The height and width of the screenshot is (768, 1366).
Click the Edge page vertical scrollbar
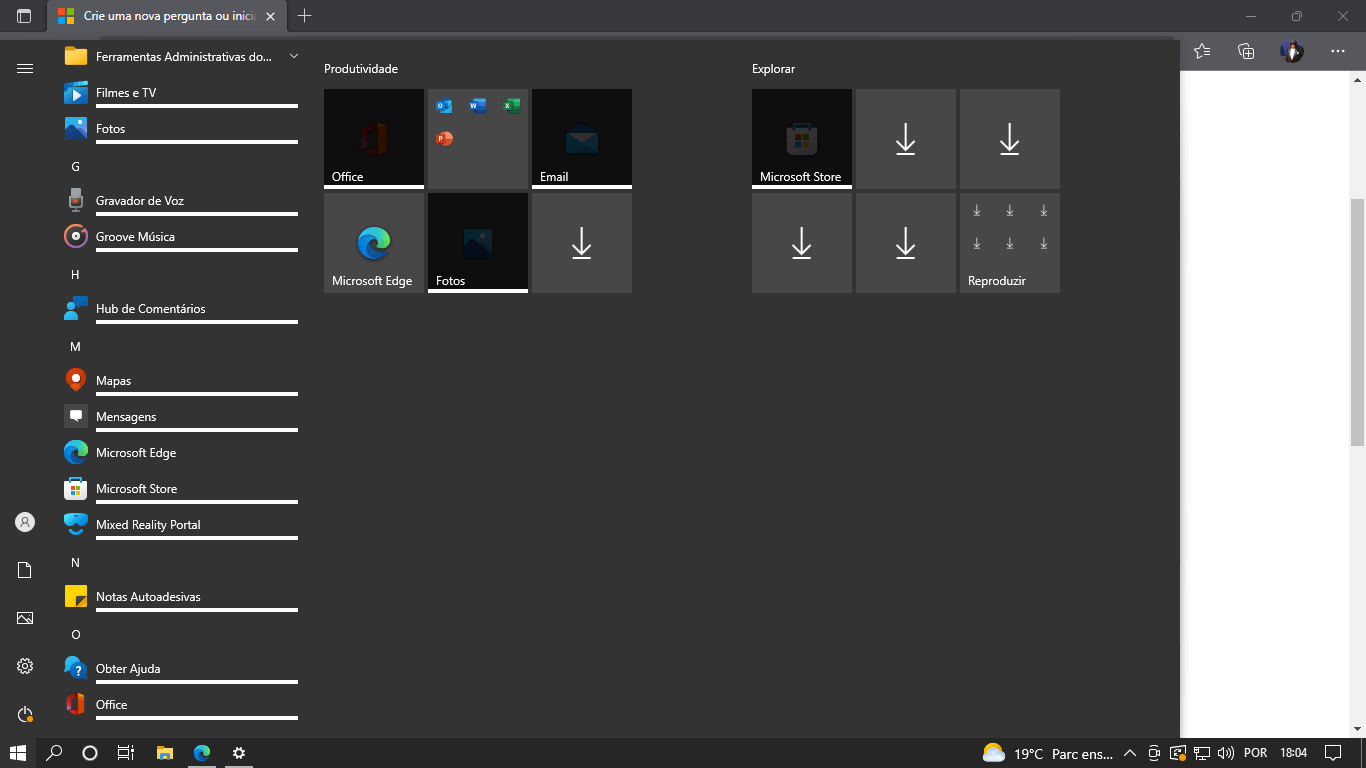[x=1357, y=322]
